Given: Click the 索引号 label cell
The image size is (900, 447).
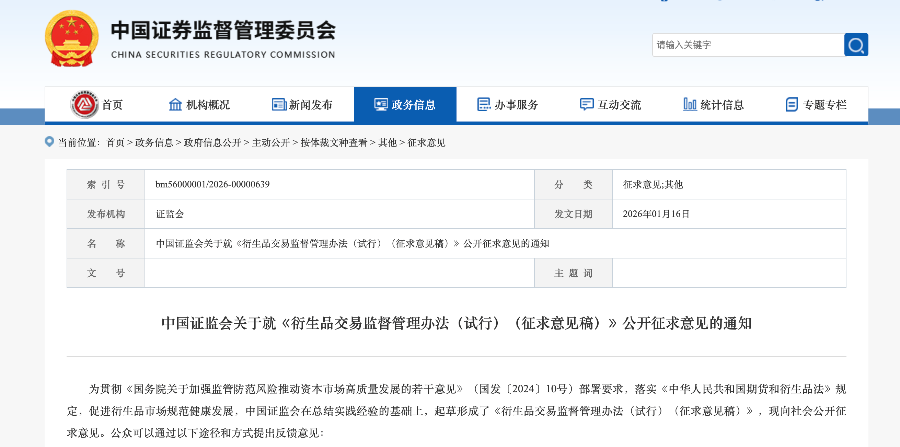Looking at the screenshot, I should [106, 185].
